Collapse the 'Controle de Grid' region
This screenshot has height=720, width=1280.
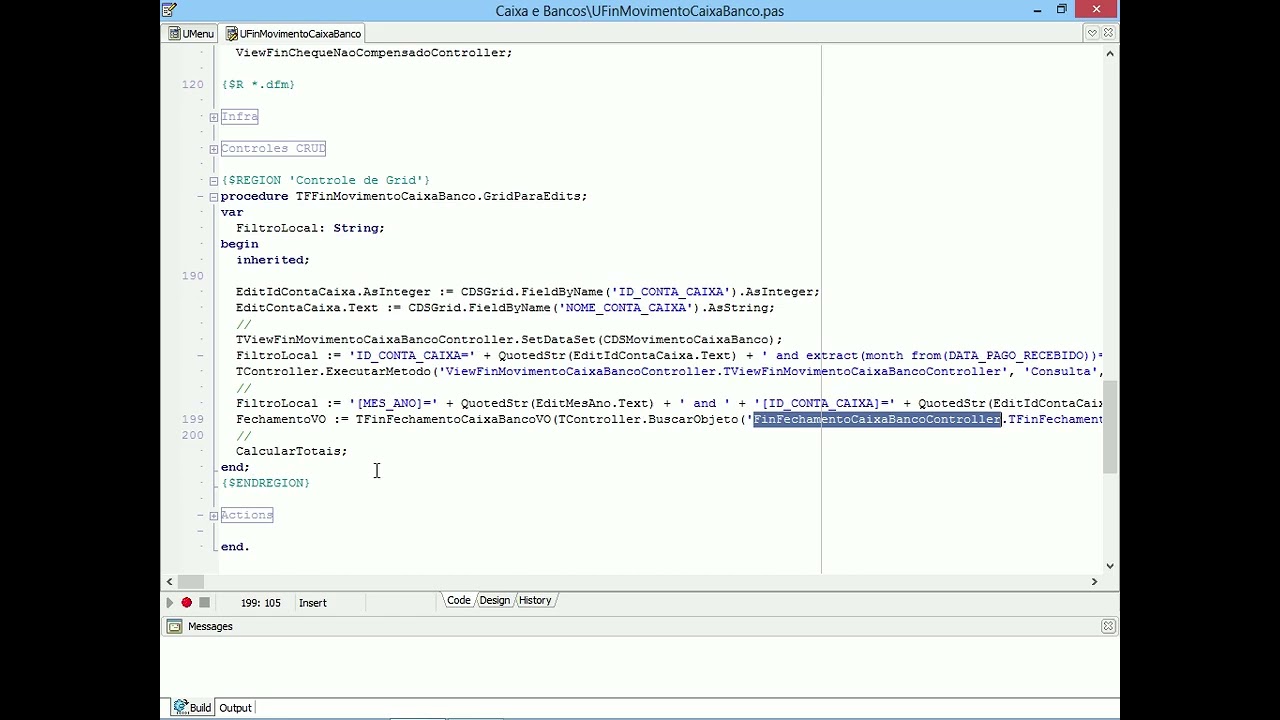(x=214, y=181)
